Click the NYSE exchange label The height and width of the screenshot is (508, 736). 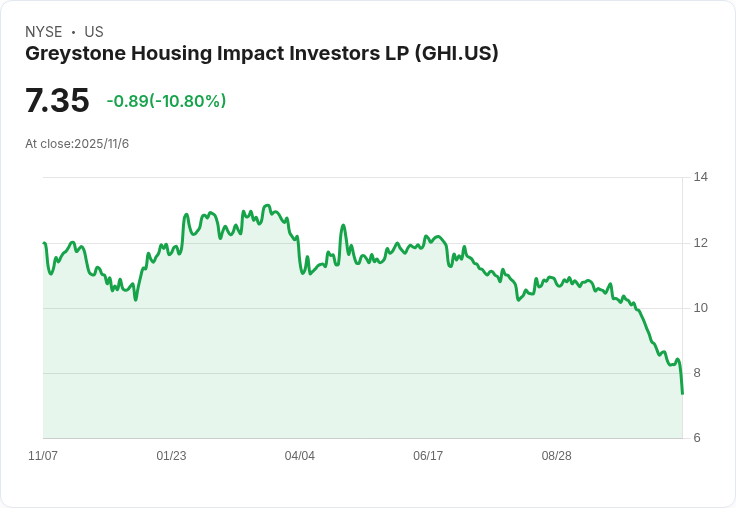[43, 32]
